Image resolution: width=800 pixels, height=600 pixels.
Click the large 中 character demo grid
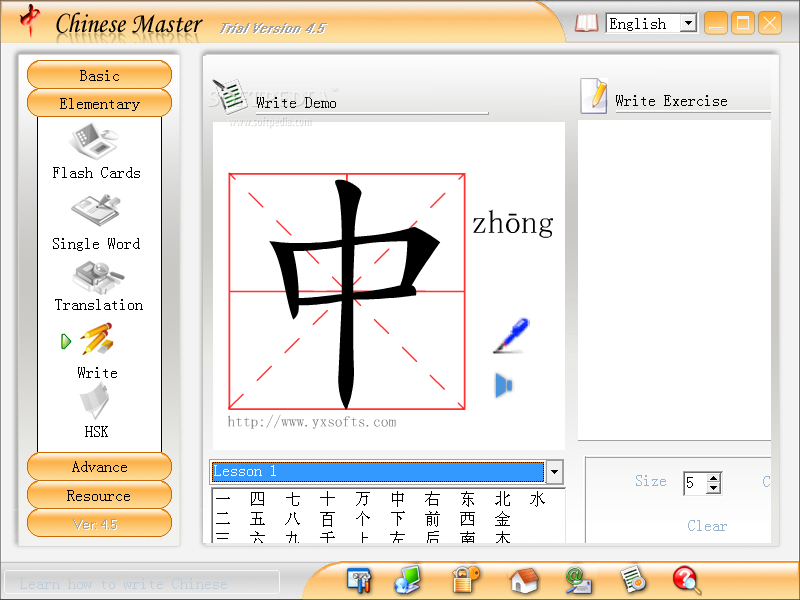[347, 291]
